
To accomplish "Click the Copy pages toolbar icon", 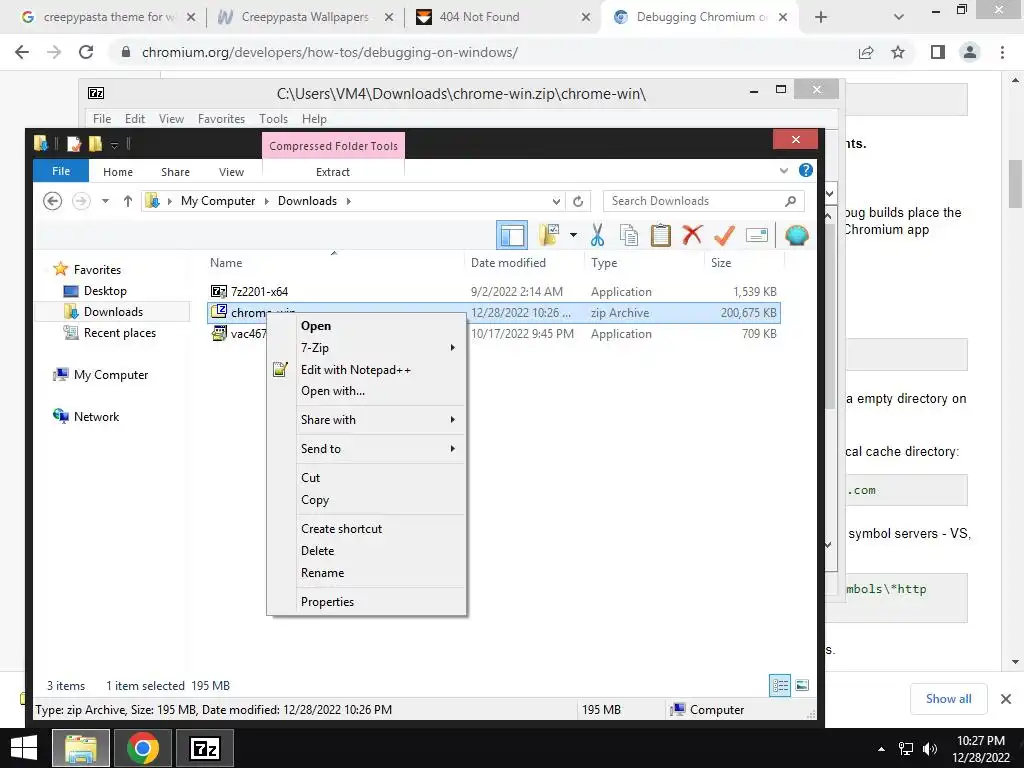I will pyautogui.click(x=629, y=235).
